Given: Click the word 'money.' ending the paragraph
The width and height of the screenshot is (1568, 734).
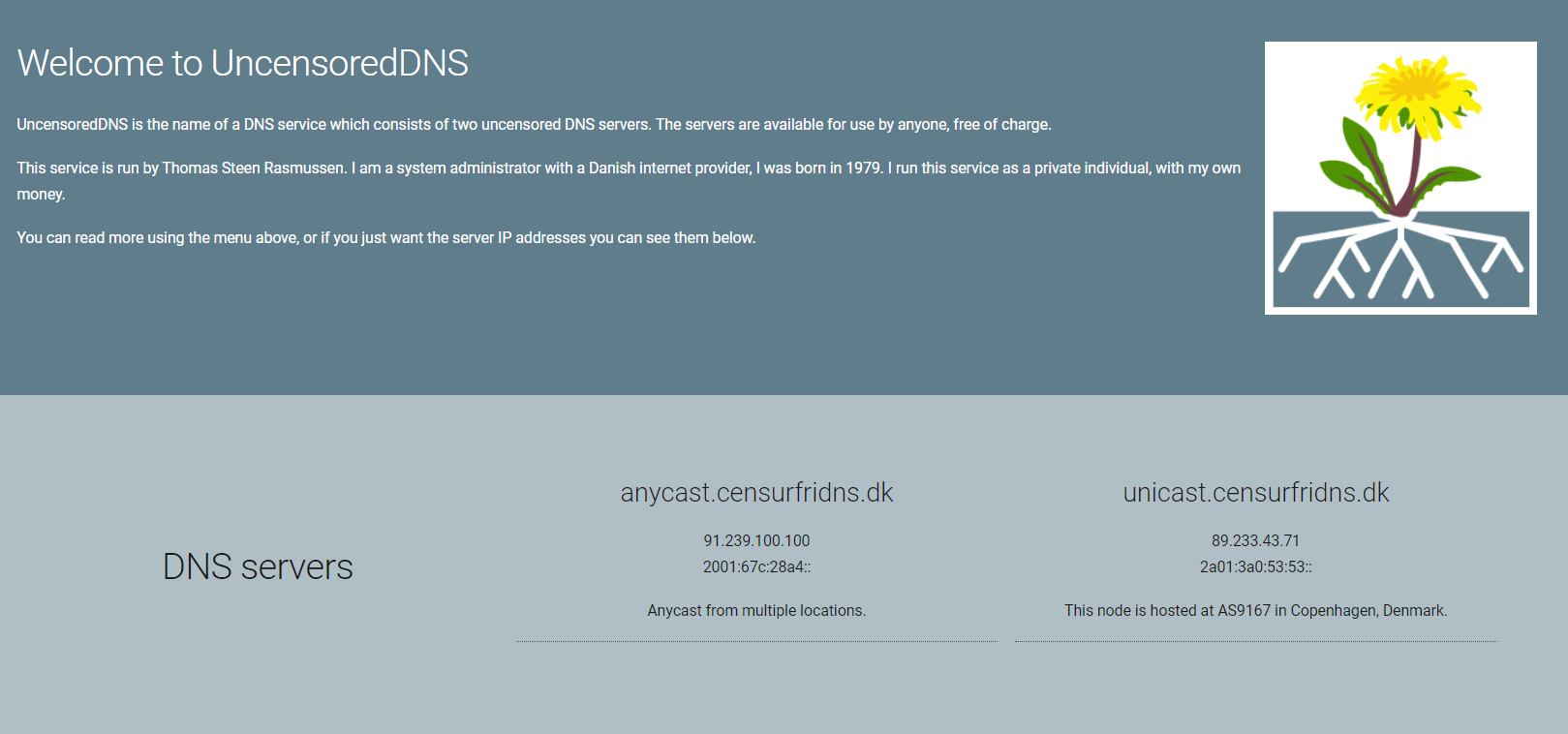Looking at the screenshot, I should [41, 195].
